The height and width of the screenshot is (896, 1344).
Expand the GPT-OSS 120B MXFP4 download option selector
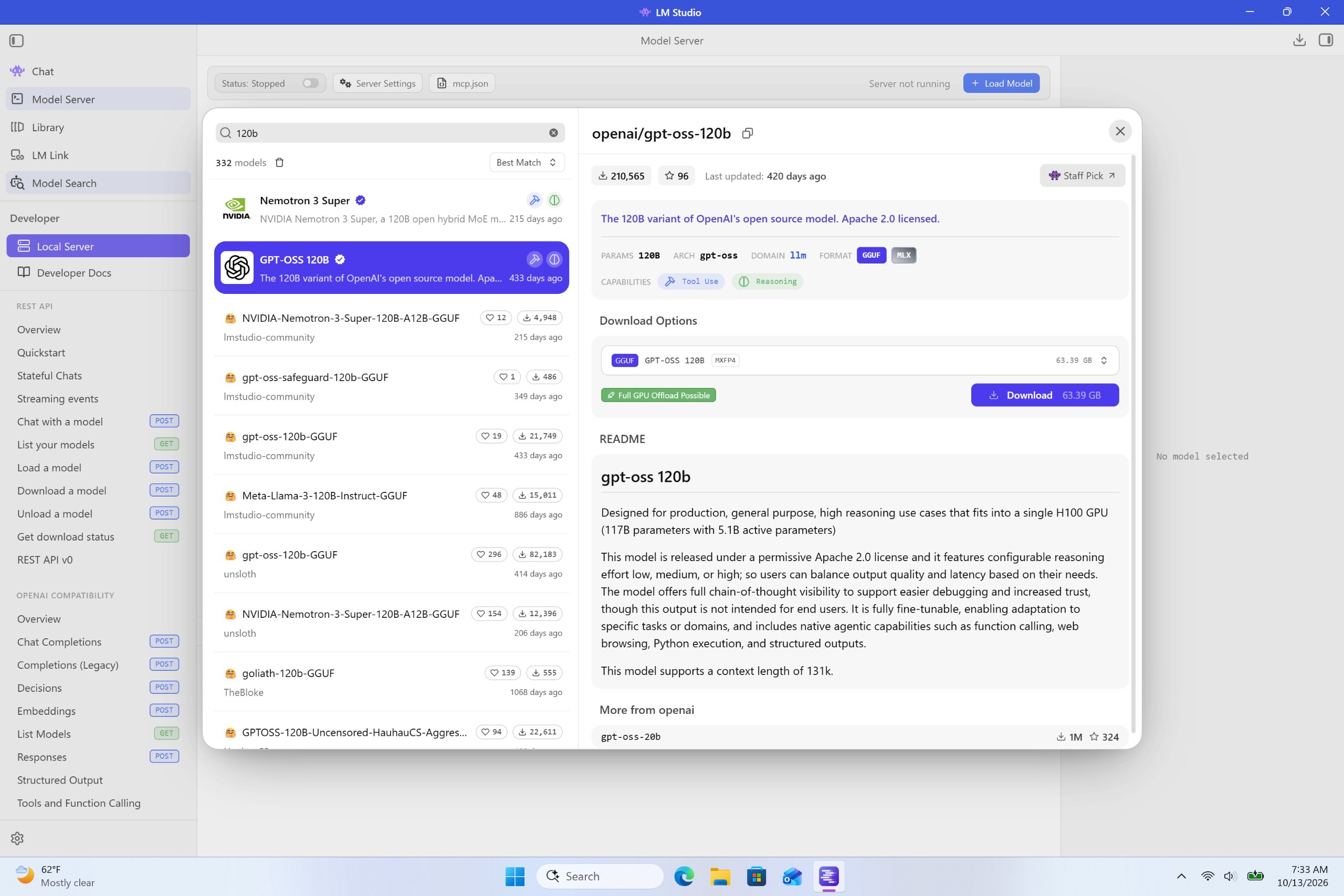(859, 361)
